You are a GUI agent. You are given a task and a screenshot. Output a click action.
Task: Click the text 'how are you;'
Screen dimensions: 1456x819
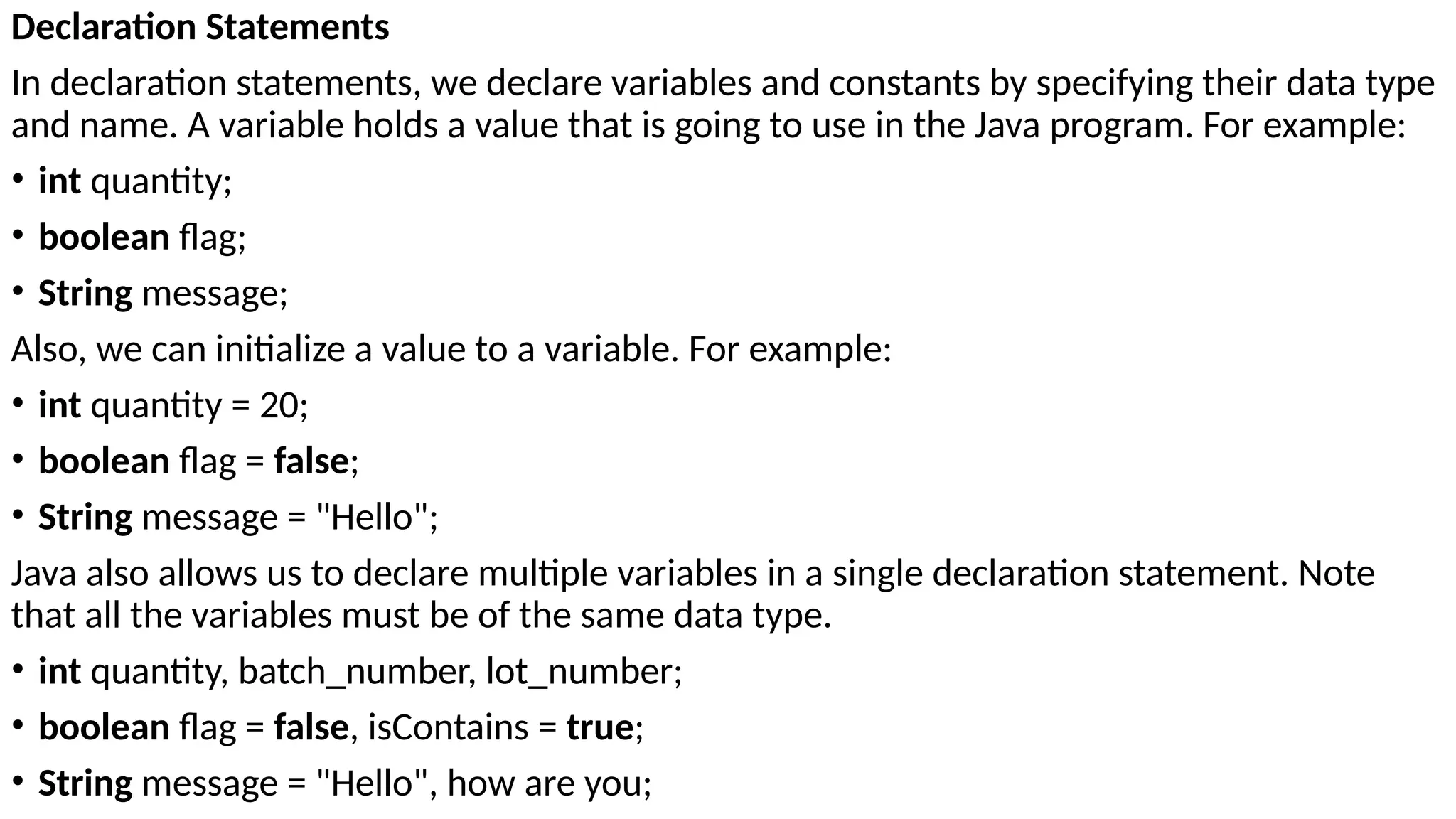pos(550,783)
